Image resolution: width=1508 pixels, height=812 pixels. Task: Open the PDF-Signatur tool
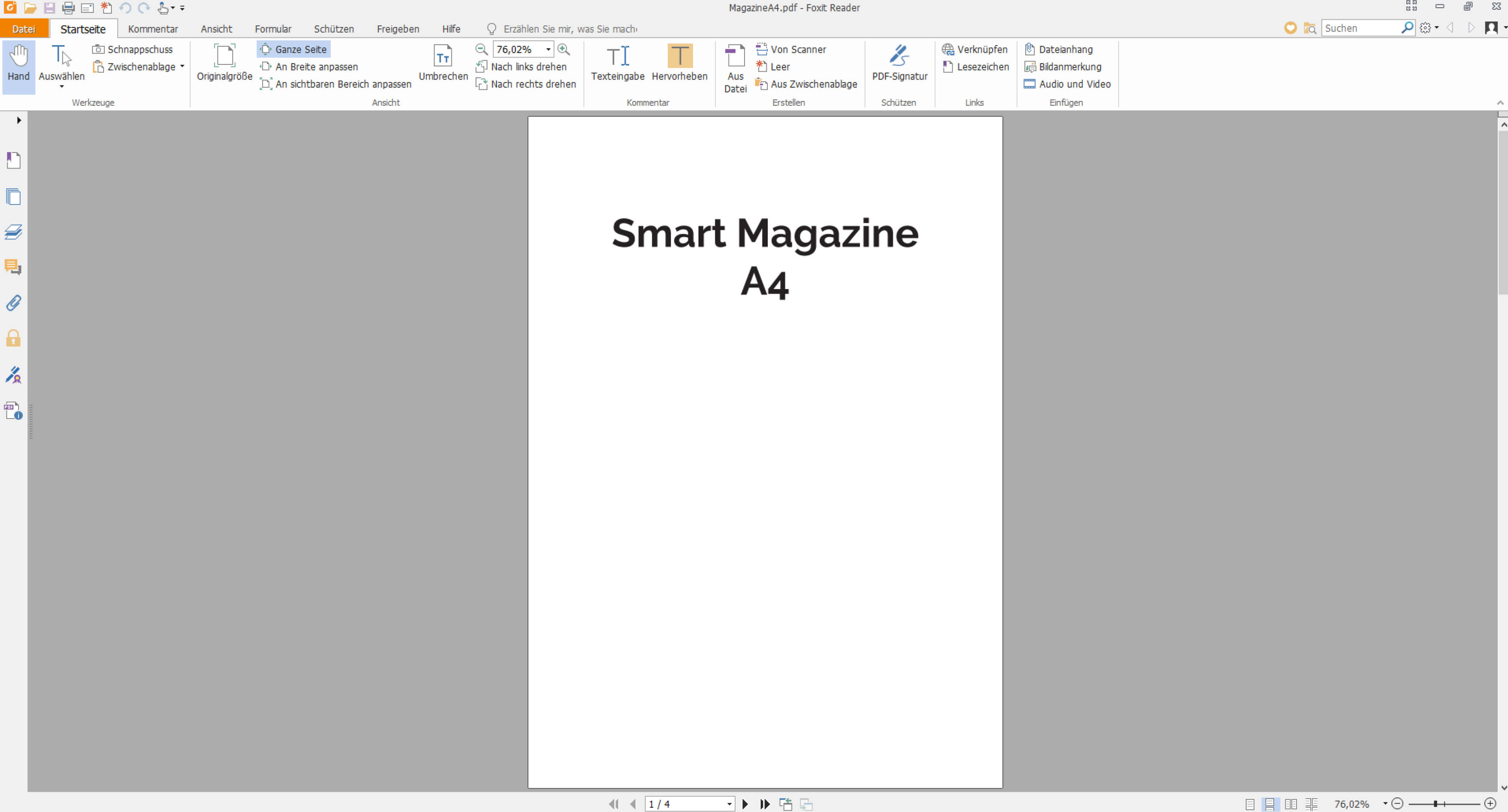[x=899, y=63]
